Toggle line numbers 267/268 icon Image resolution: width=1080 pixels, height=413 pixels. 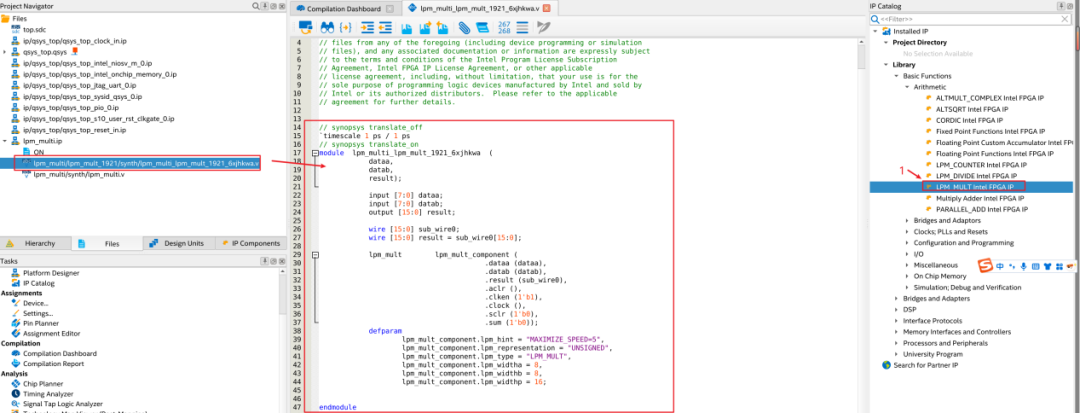click(504, 26)
